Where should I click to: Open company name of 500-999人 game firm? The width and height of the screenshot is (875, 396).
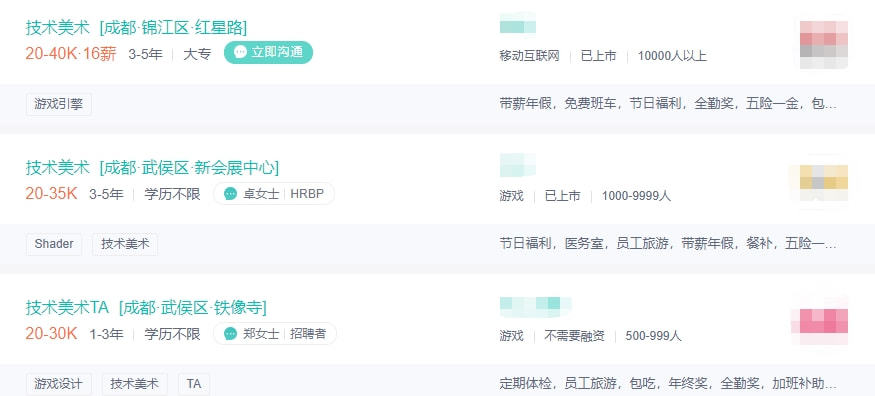(536, 306)
